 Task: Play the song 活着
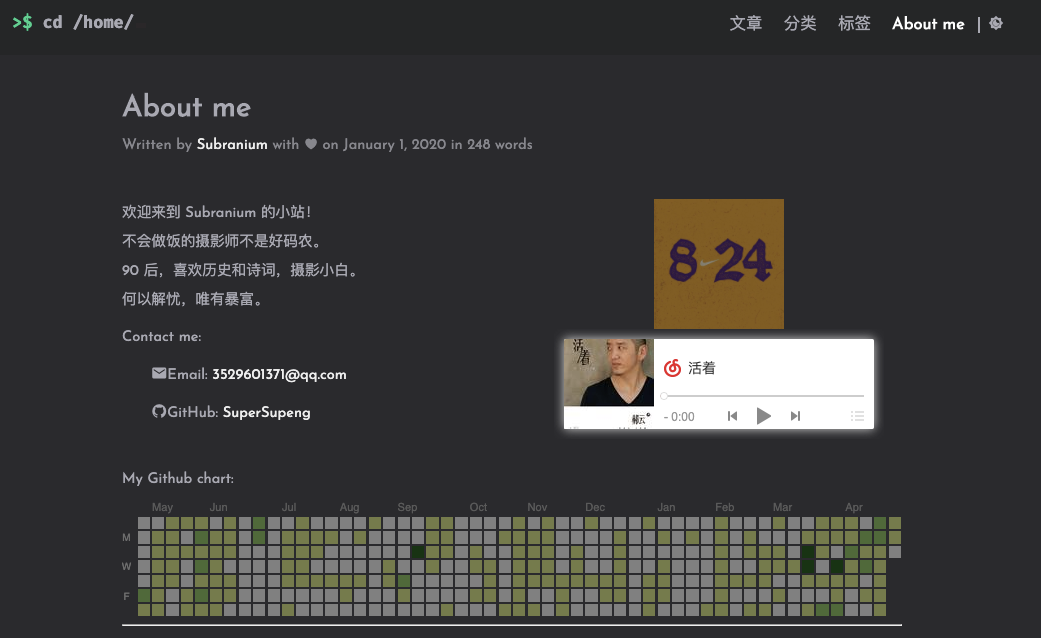[x=763, y=416]
